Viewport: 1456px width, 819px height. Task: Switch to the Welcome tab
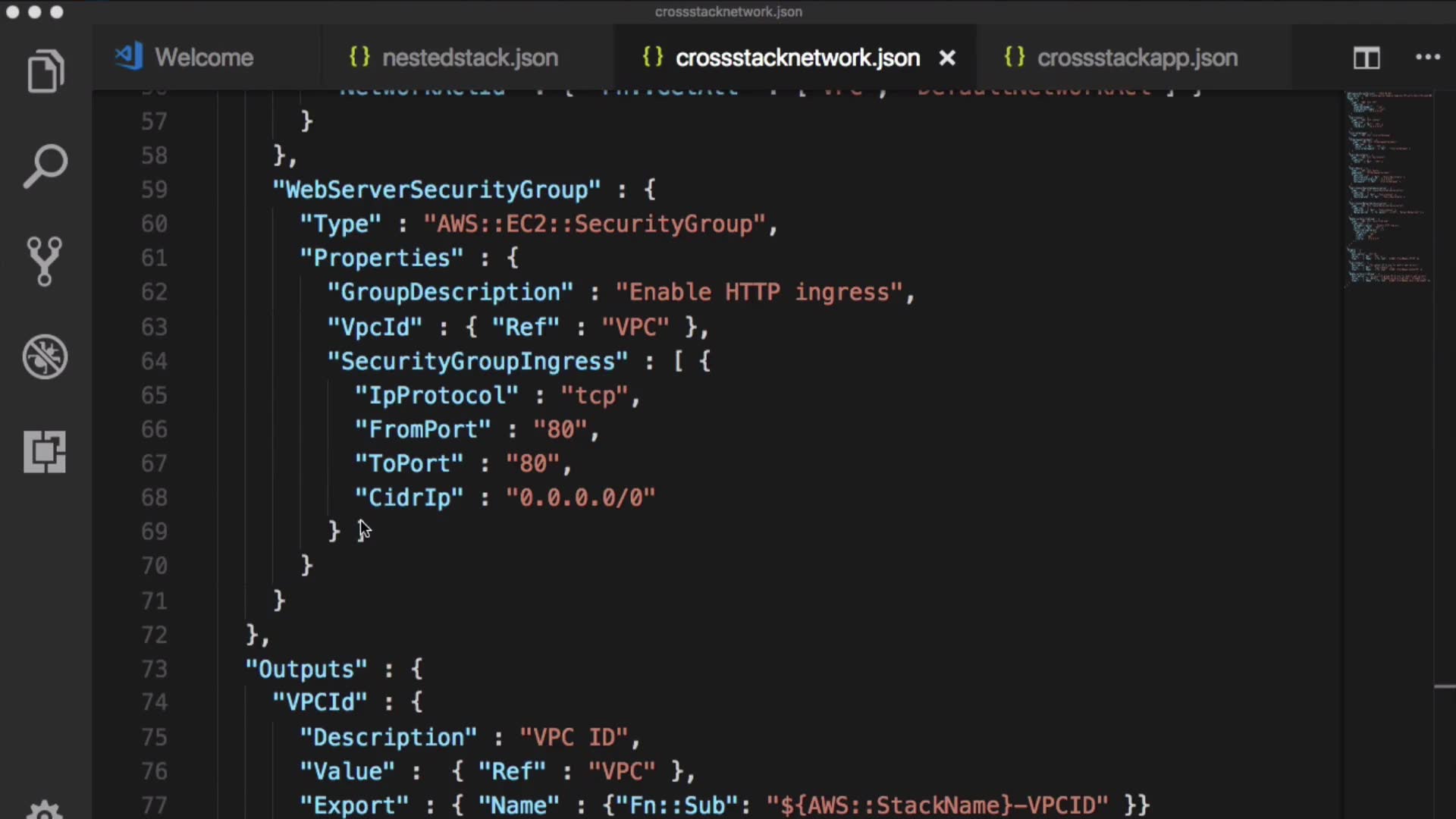[x=203, y=58]
